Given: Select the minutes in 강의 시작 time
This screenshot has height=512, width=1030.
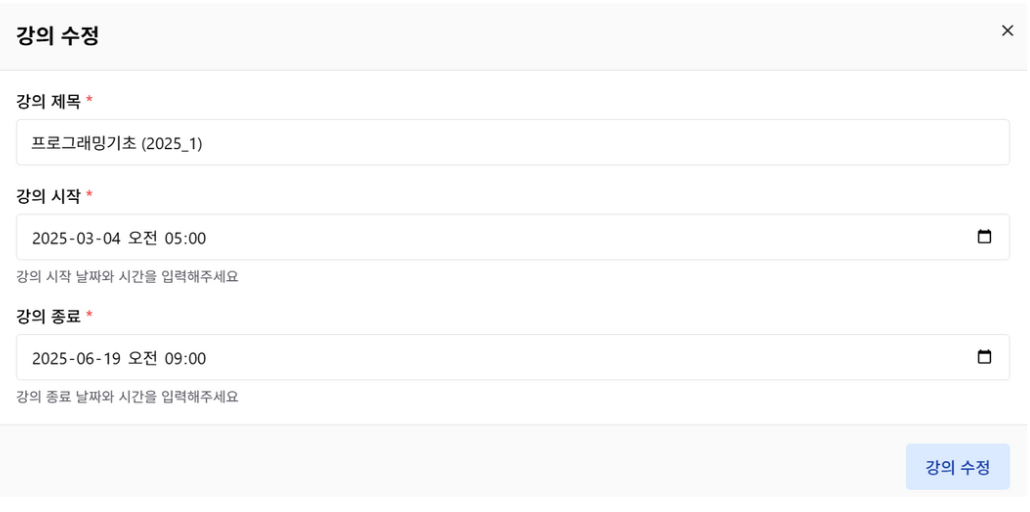Looking at the screenshot, I should click(x=196, y=238).
